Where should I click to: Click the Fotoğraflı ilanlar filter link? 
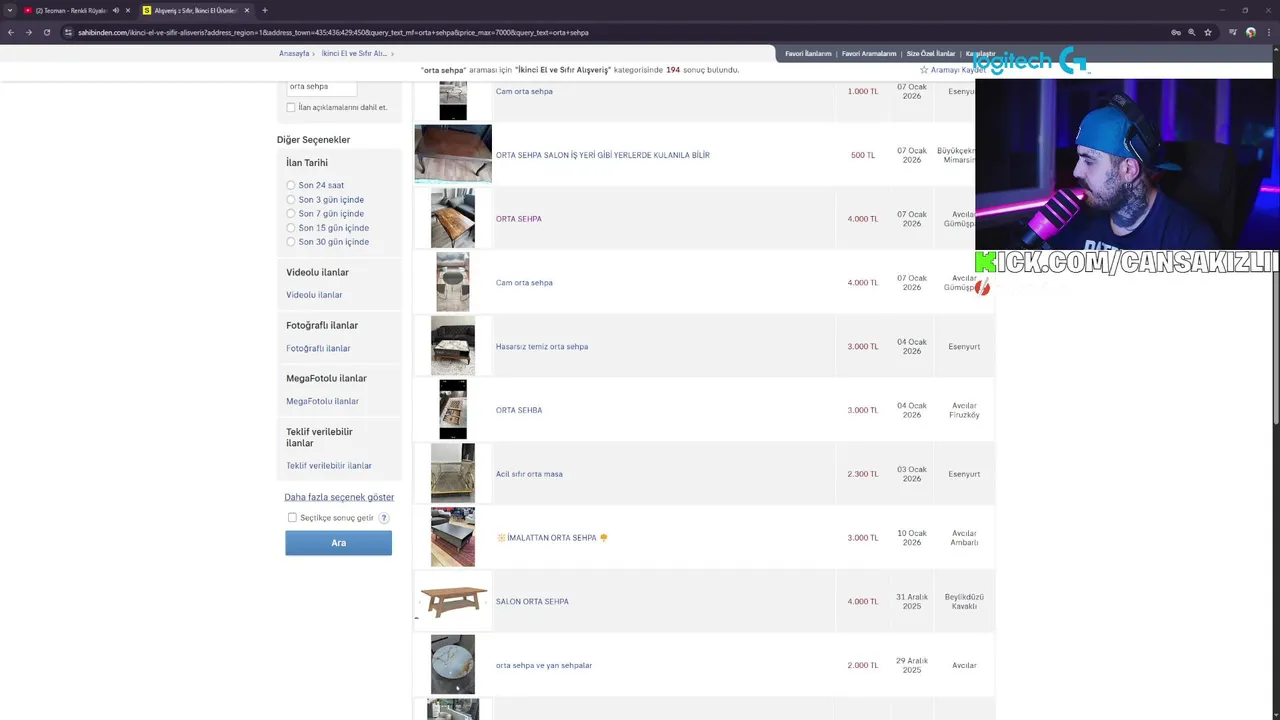click(318, 348)
